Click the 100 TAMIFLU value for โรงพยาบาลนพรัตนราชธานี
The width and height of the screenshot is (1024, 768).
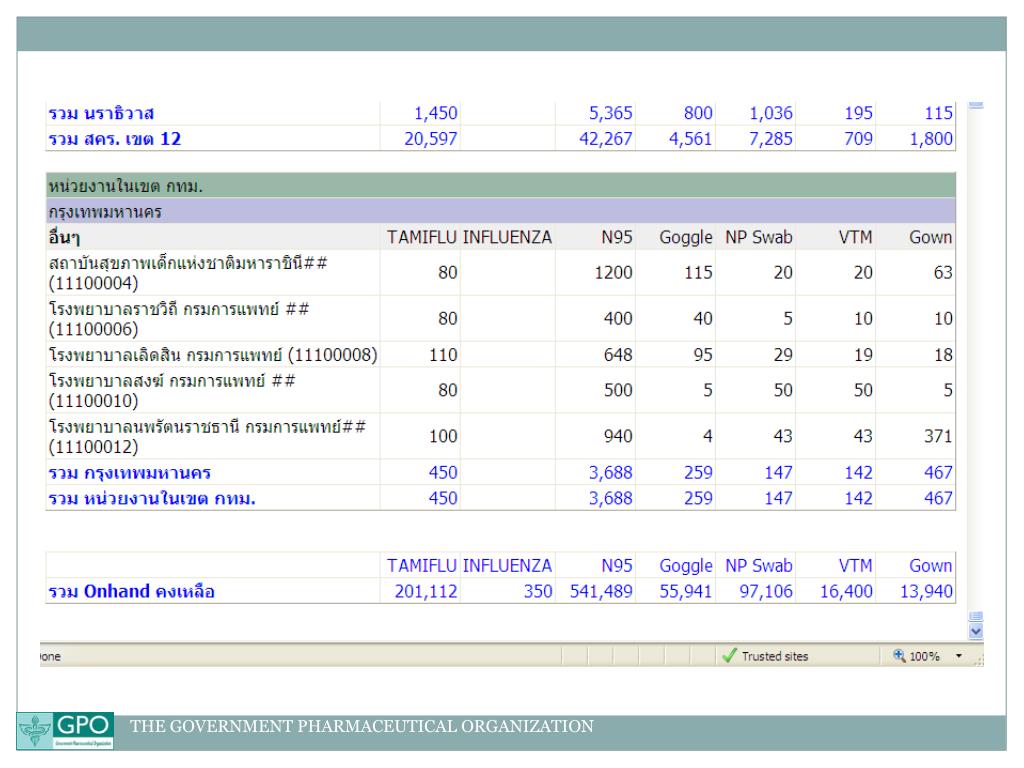tap(443, 436)
